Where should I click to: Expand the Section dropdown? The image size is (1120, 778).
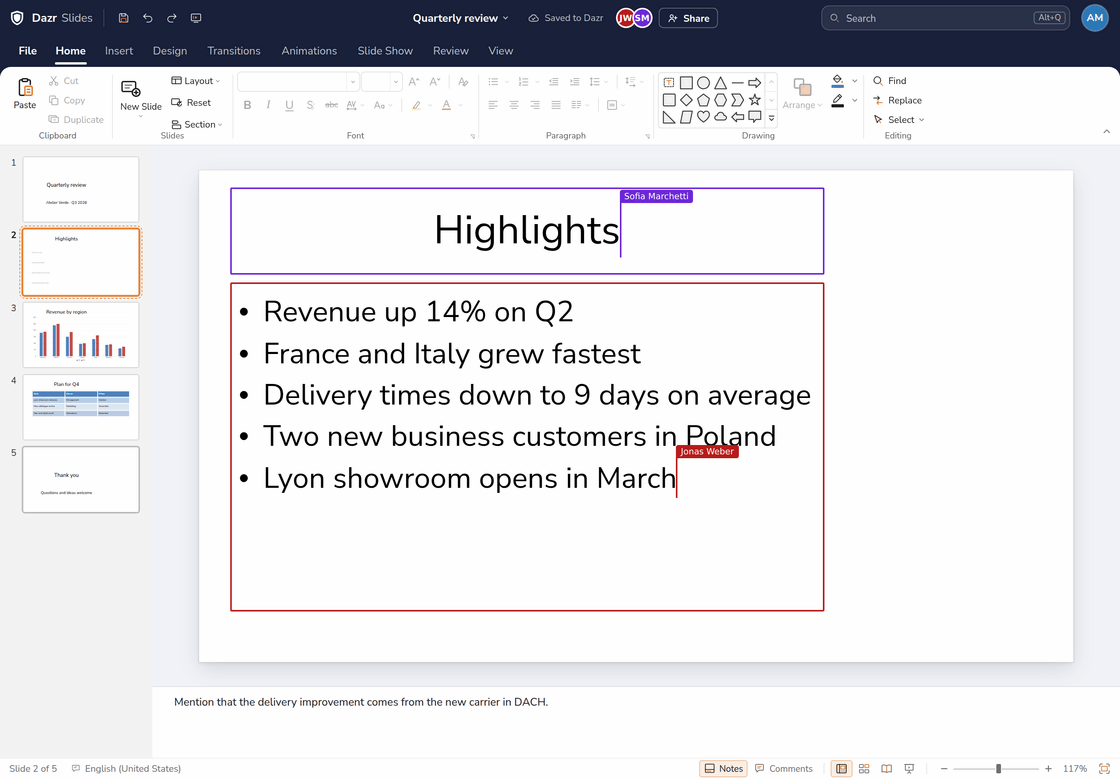coord(196,124)
